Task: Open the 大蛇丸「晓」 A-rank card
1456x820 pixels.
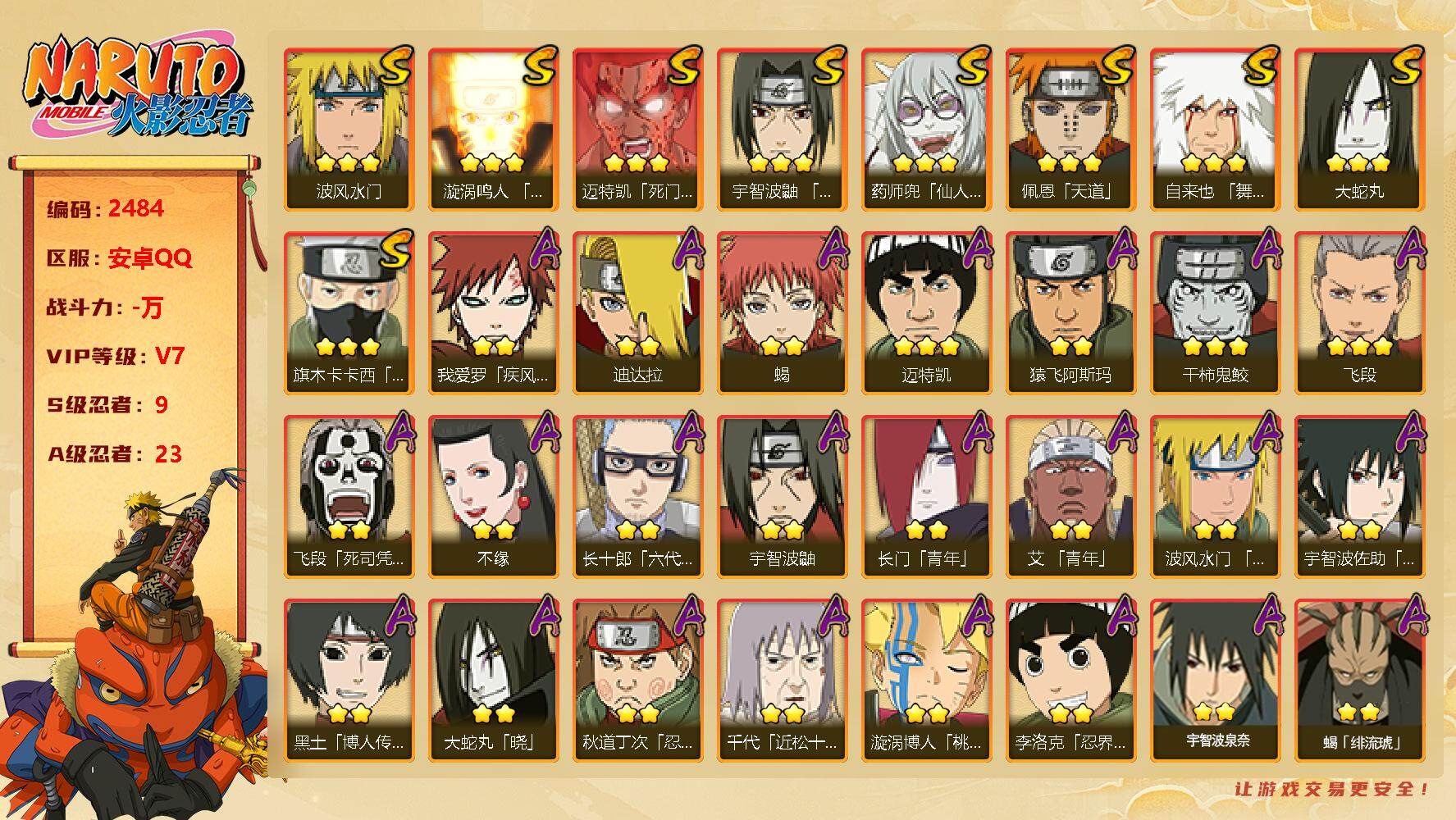Action: 494,681
